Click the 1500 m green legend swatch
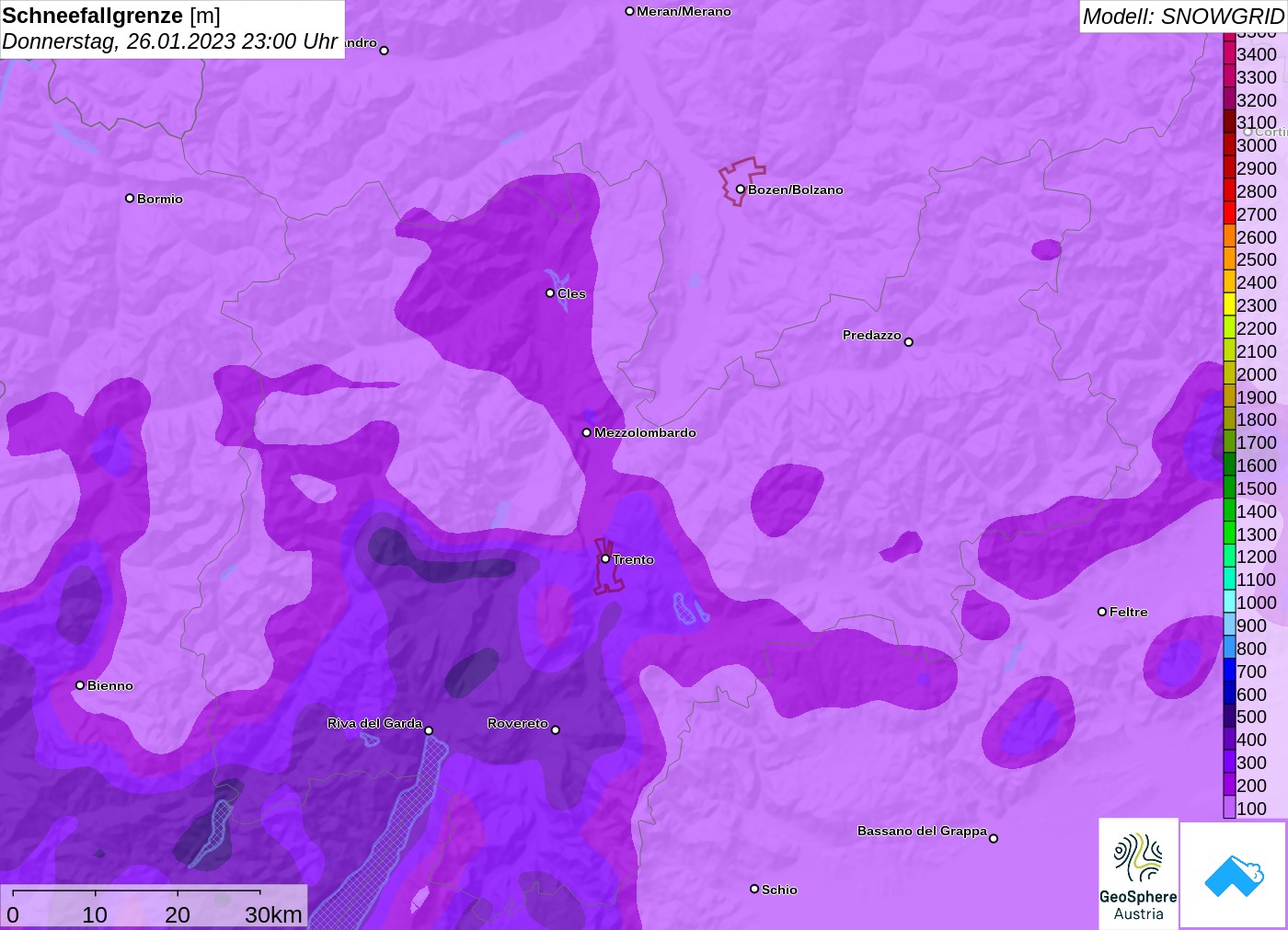The image size is (1288, 930). [1229, 488]
